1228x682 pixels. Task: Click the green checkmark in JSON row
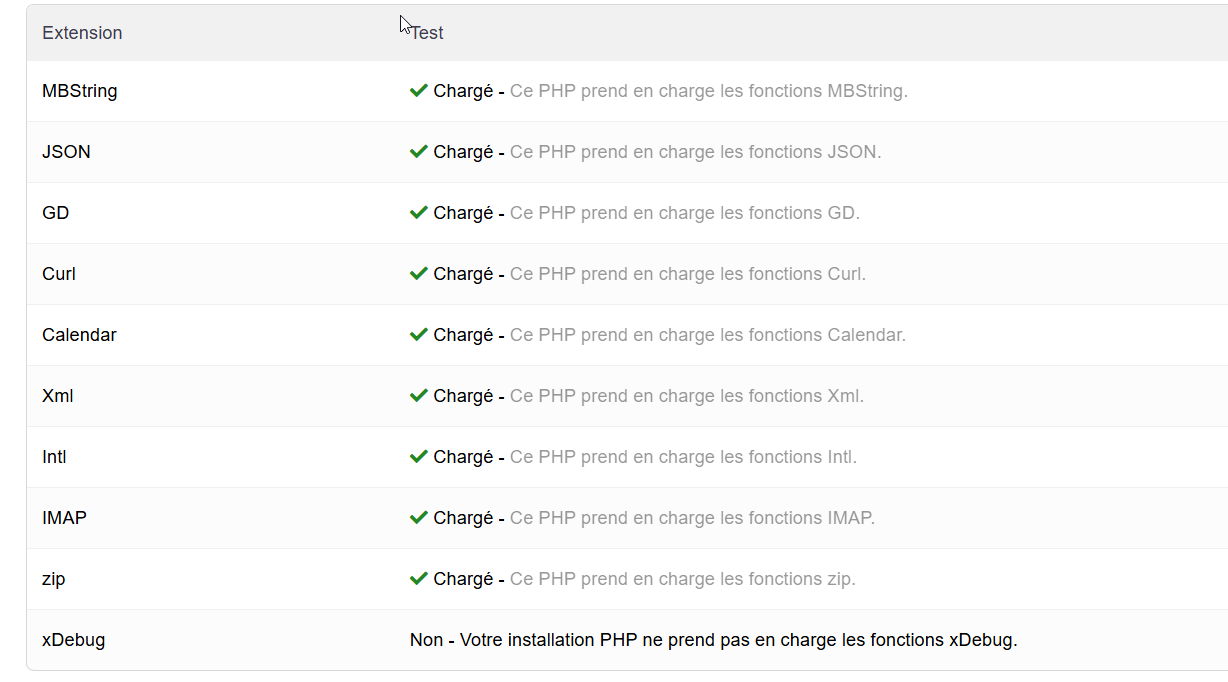[x=419, y=152]
